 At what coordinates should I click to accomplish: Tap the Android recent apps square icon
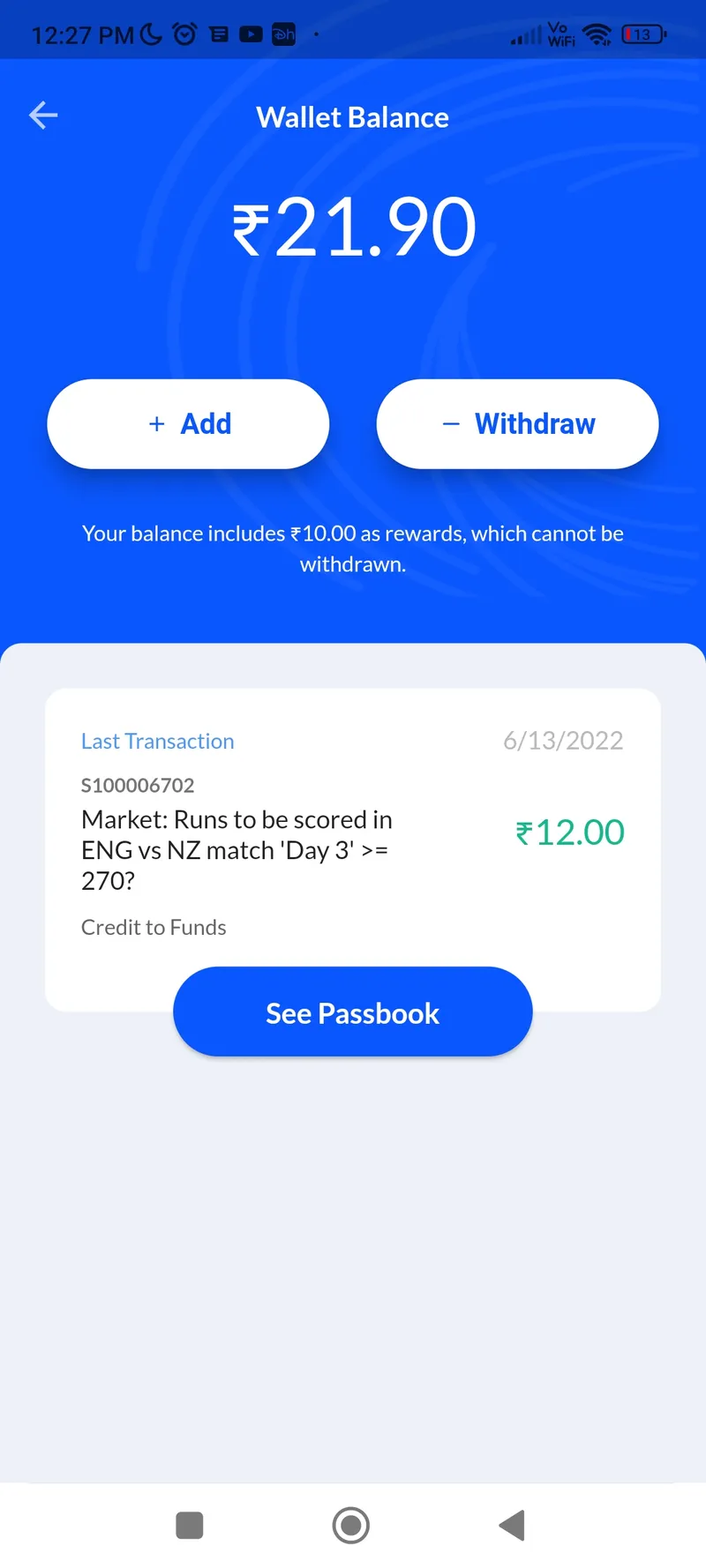click(x=190, y=1525)
